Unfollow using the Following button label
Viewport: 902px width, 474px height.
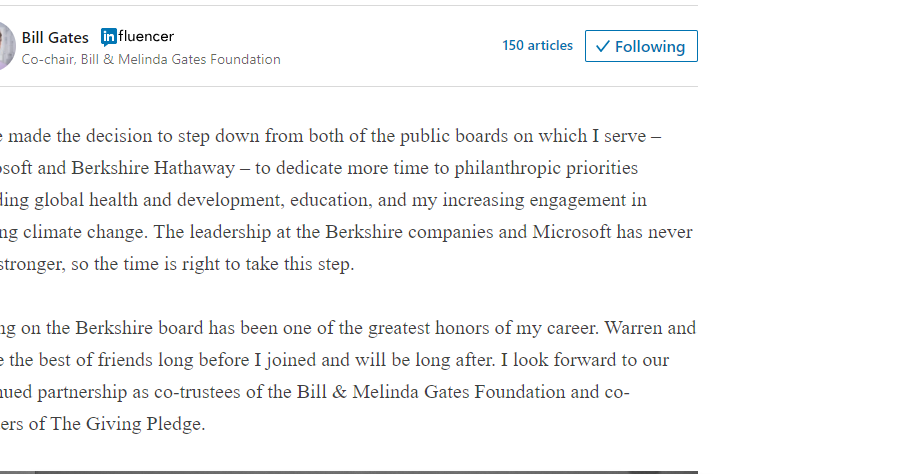point(649,47)
